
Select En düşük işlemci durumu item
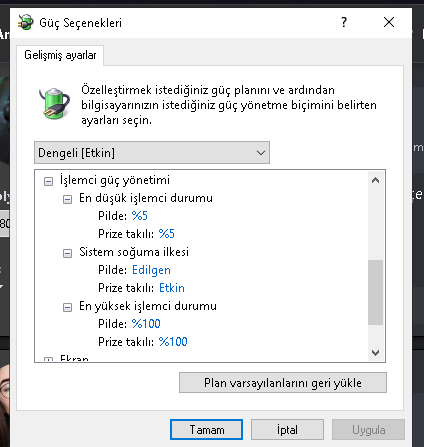[146, 198]
